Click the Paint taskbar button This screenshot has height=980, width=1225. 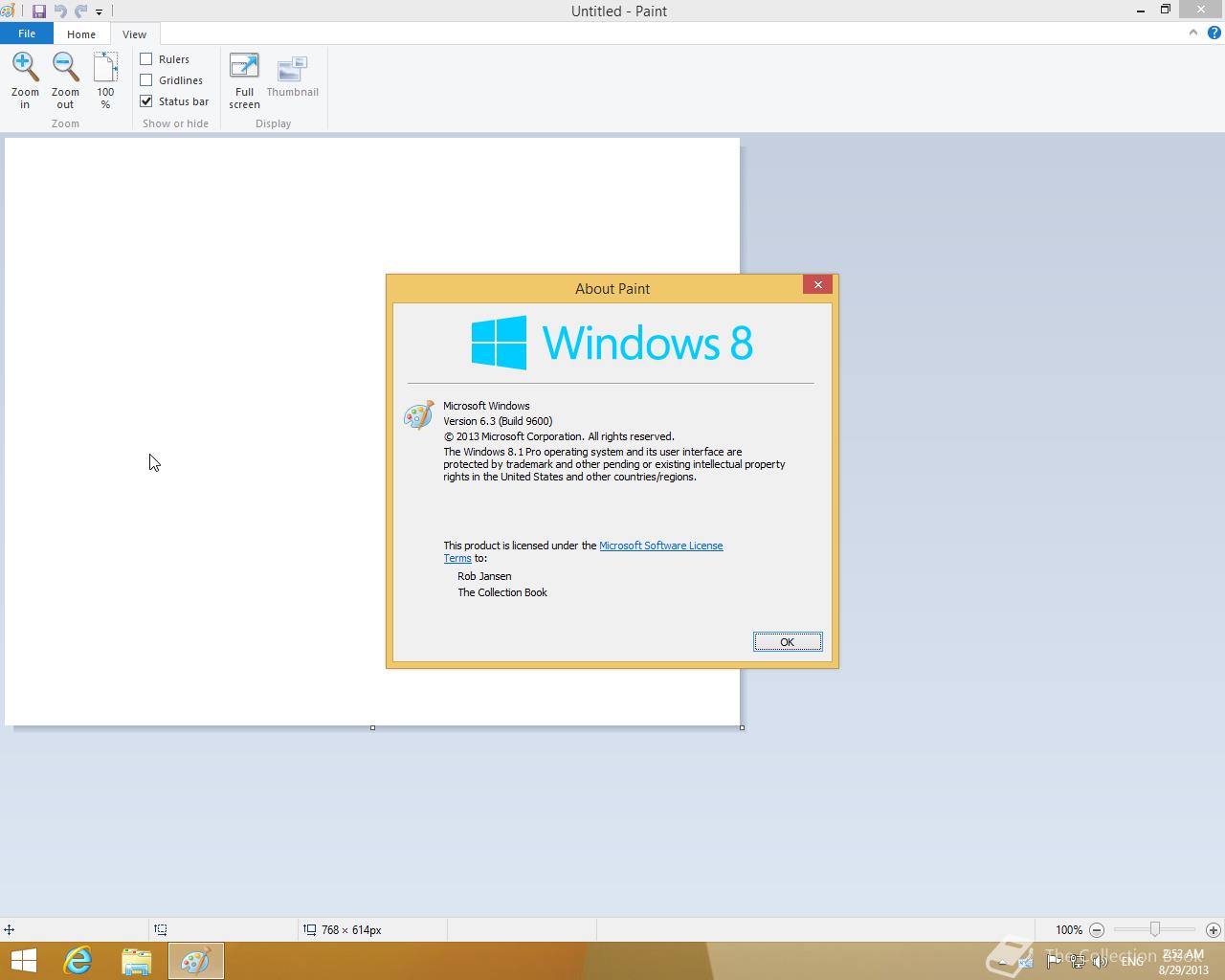pos(196,961)
